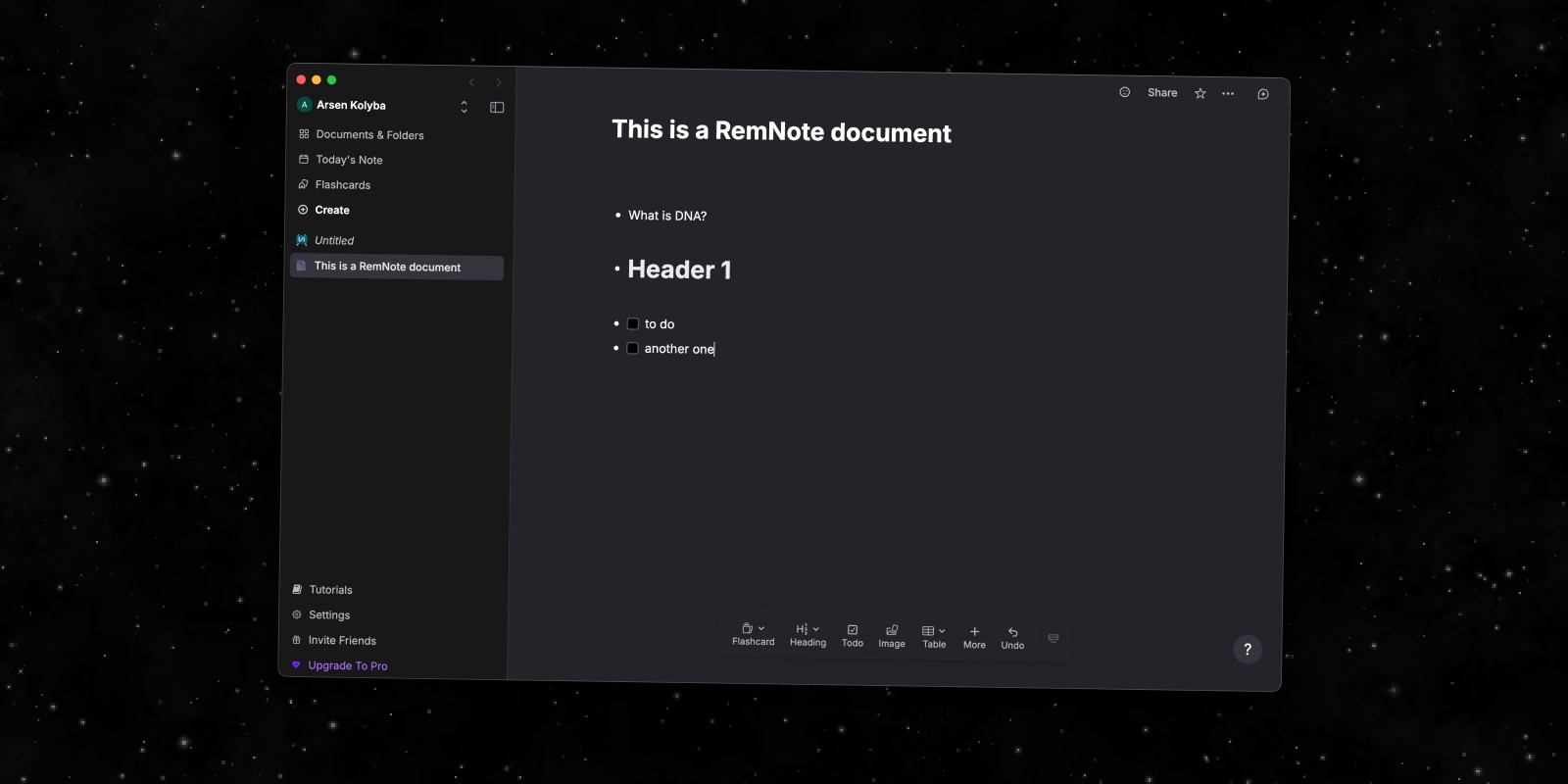Click the bullet beside 'What is DNA?'

[x=617, y=215]
